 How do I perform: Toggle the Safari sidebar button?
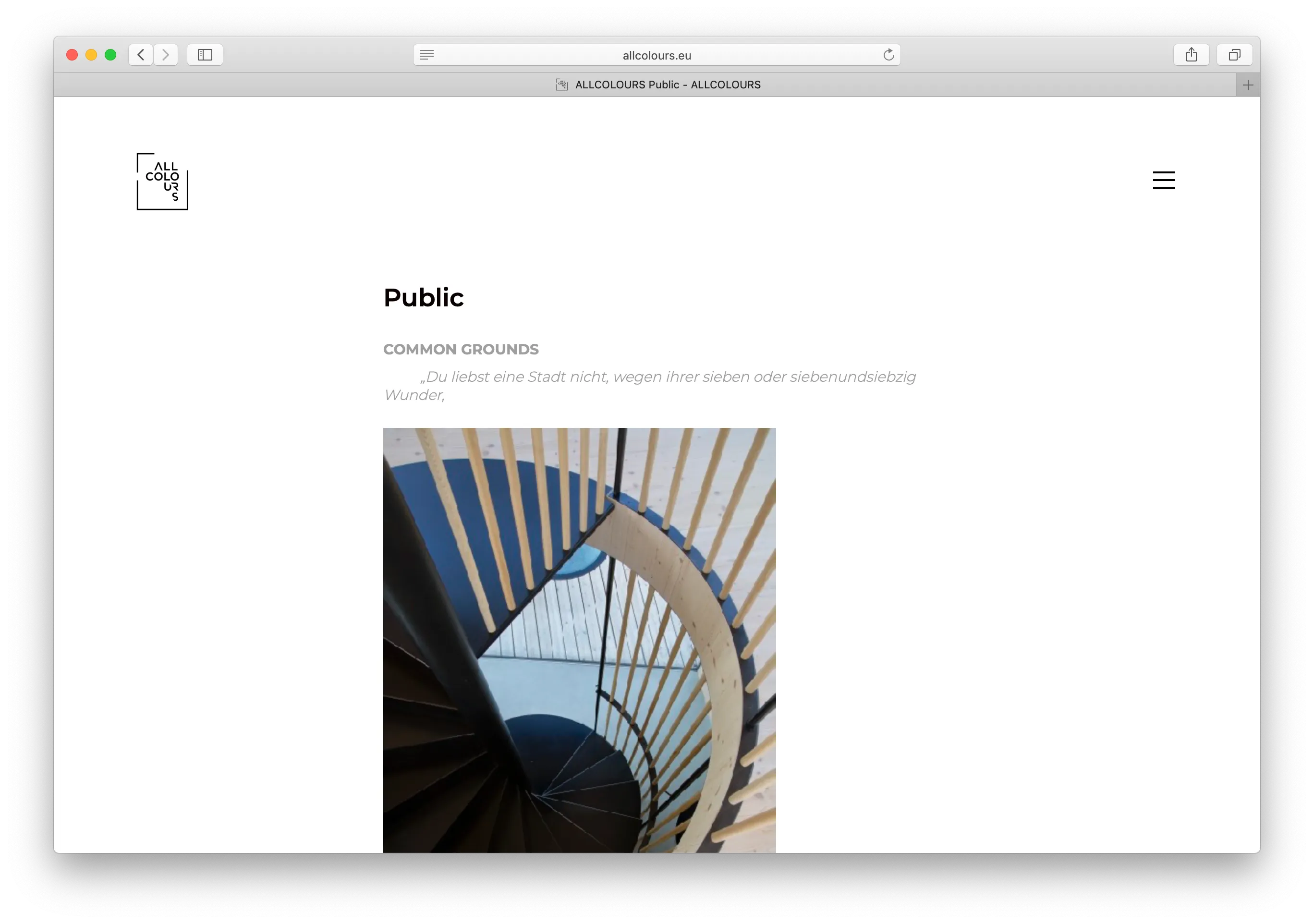point(205,55)
